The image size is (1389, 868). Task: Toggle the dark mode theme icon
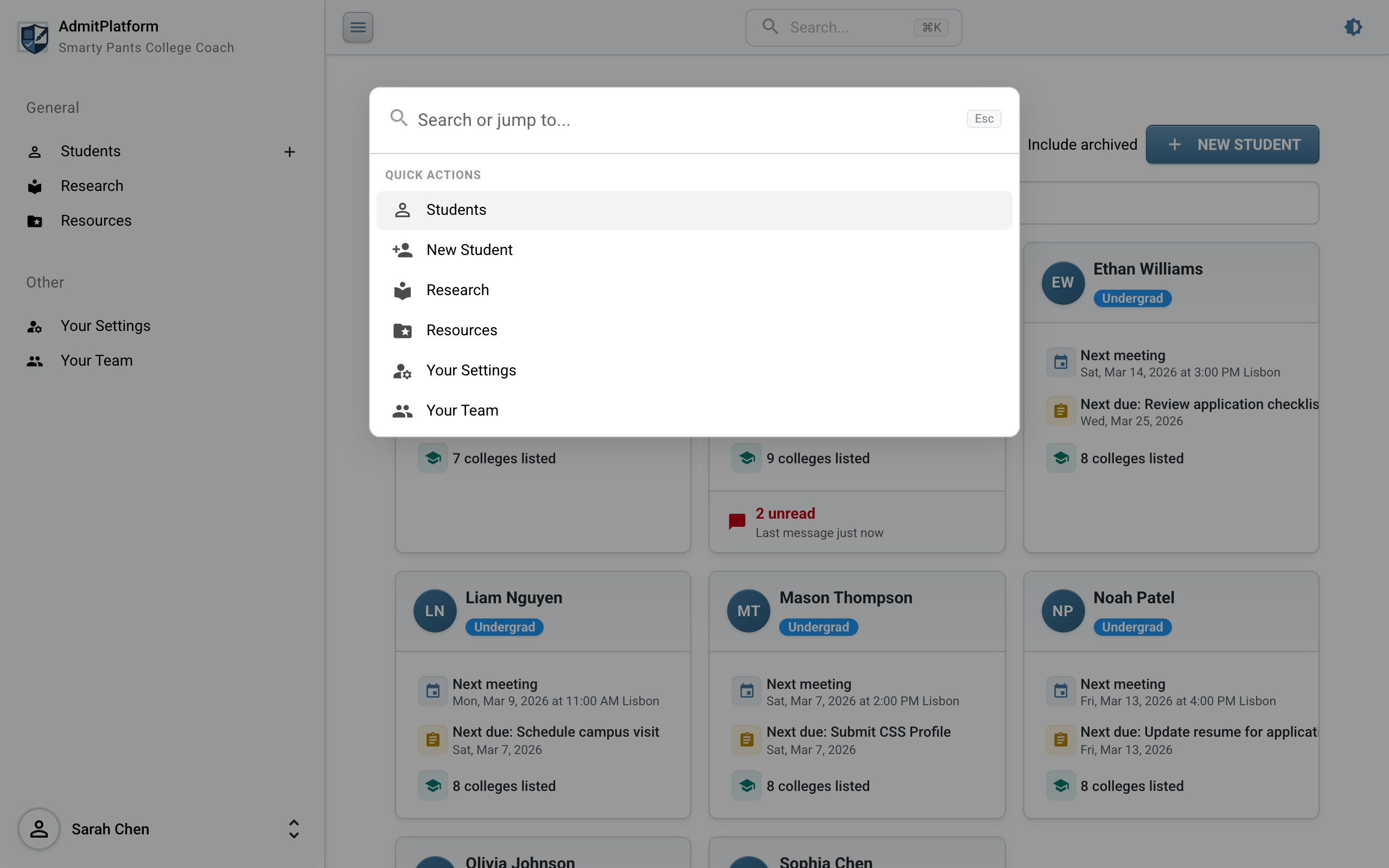(x=1353, y=27)
